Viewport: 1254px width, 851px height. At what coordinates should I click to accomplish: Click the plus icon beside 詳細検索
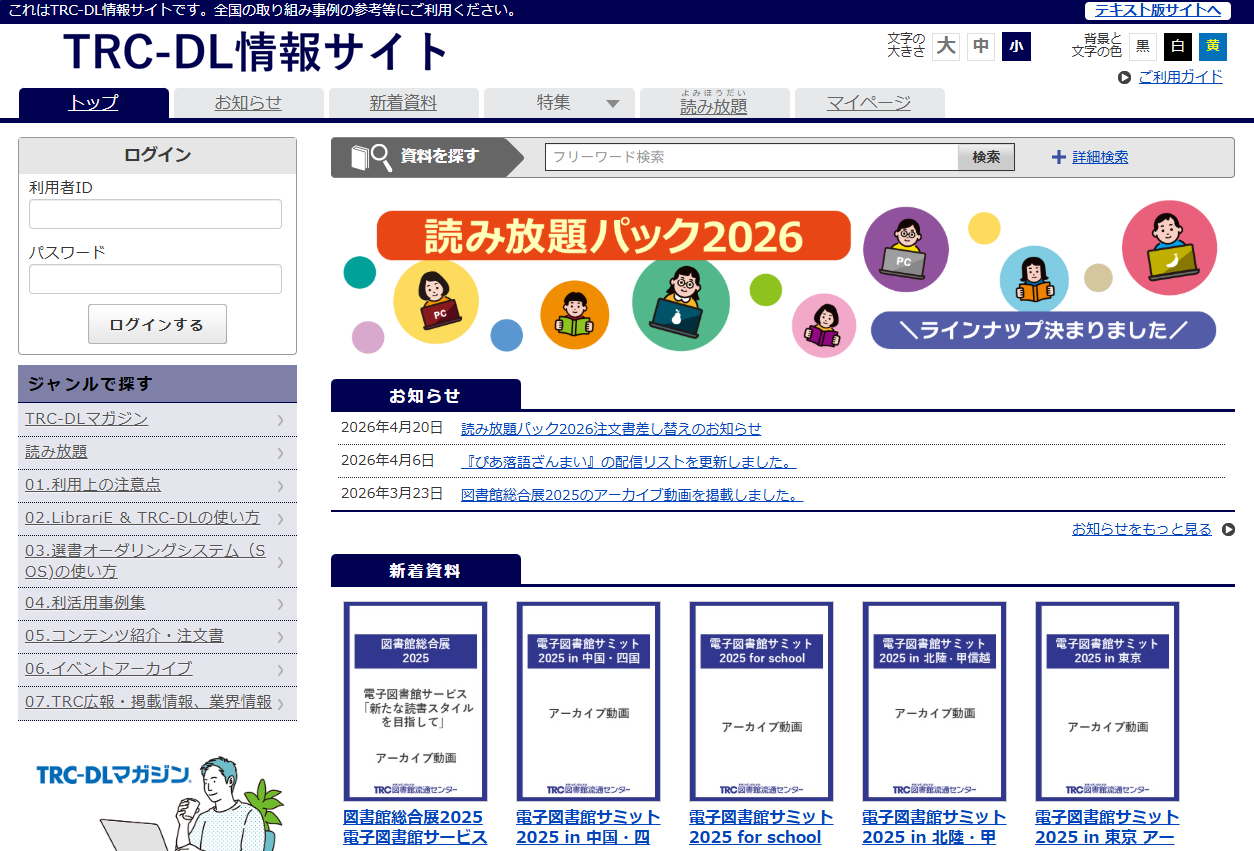pyautogui.click(x=1059, y=157)
